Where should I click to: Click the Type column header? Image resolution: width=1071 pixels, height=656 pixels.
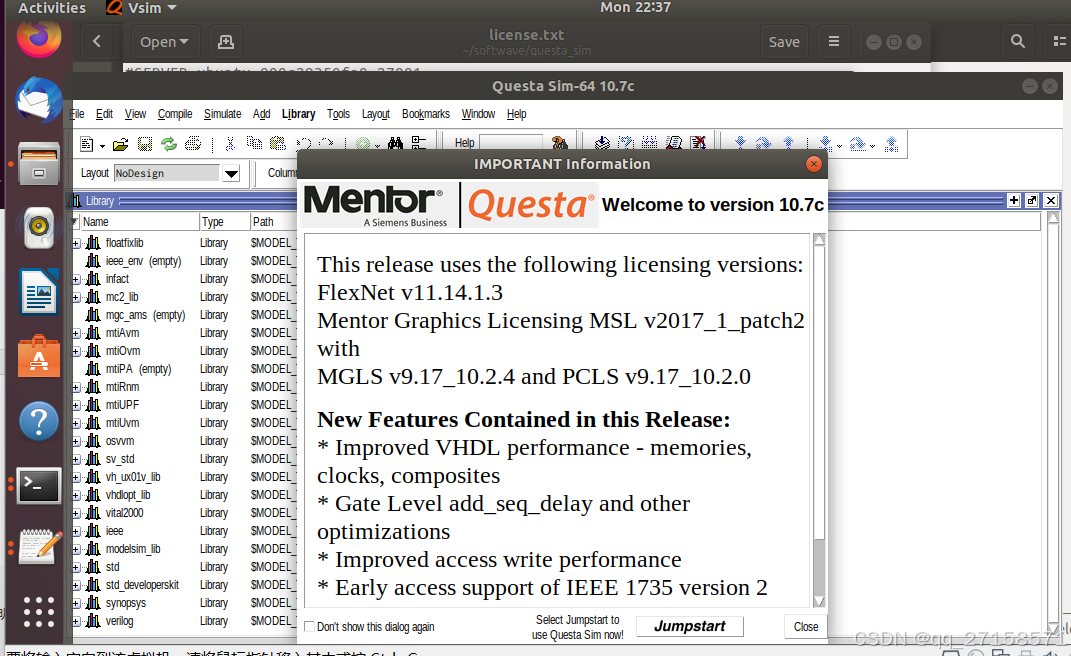(224, 222)
